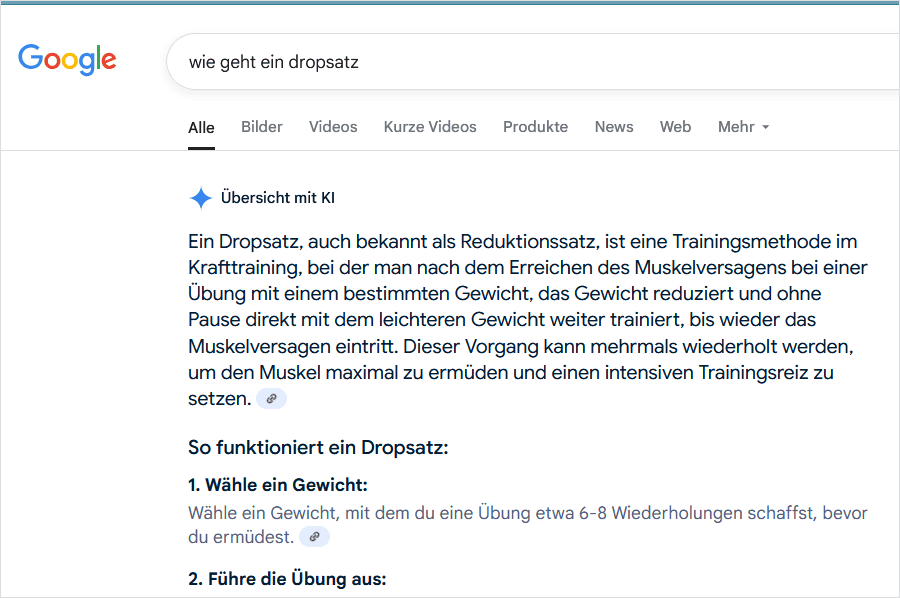
Task: Open the source link icon after 'du ermüdest.'
Action: (x=315, y=537)
